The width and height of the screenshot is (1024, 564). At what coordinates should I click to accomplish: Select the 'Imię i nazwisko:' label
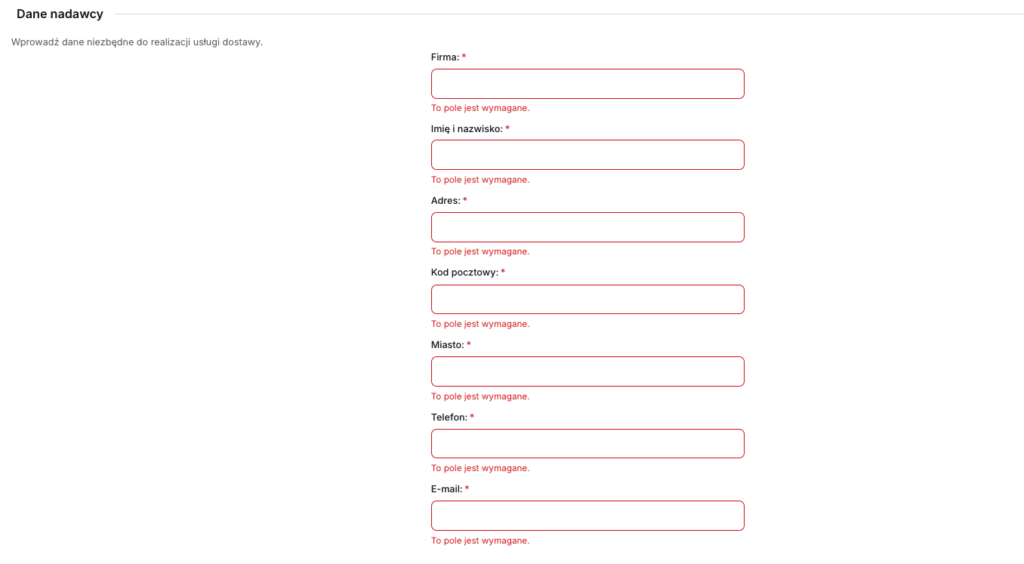(x=466, y=129)
